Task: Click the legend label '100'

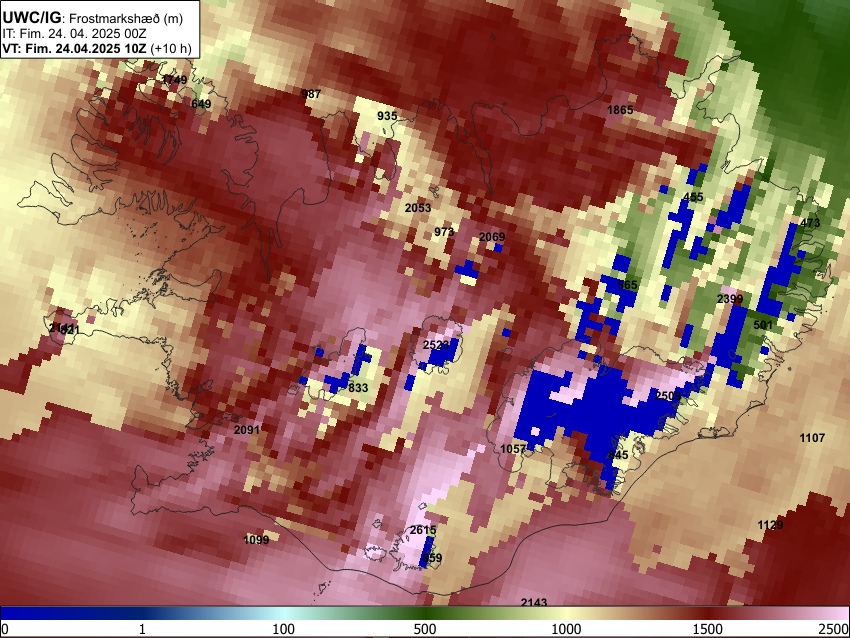Action: click(x=284, y=629)
